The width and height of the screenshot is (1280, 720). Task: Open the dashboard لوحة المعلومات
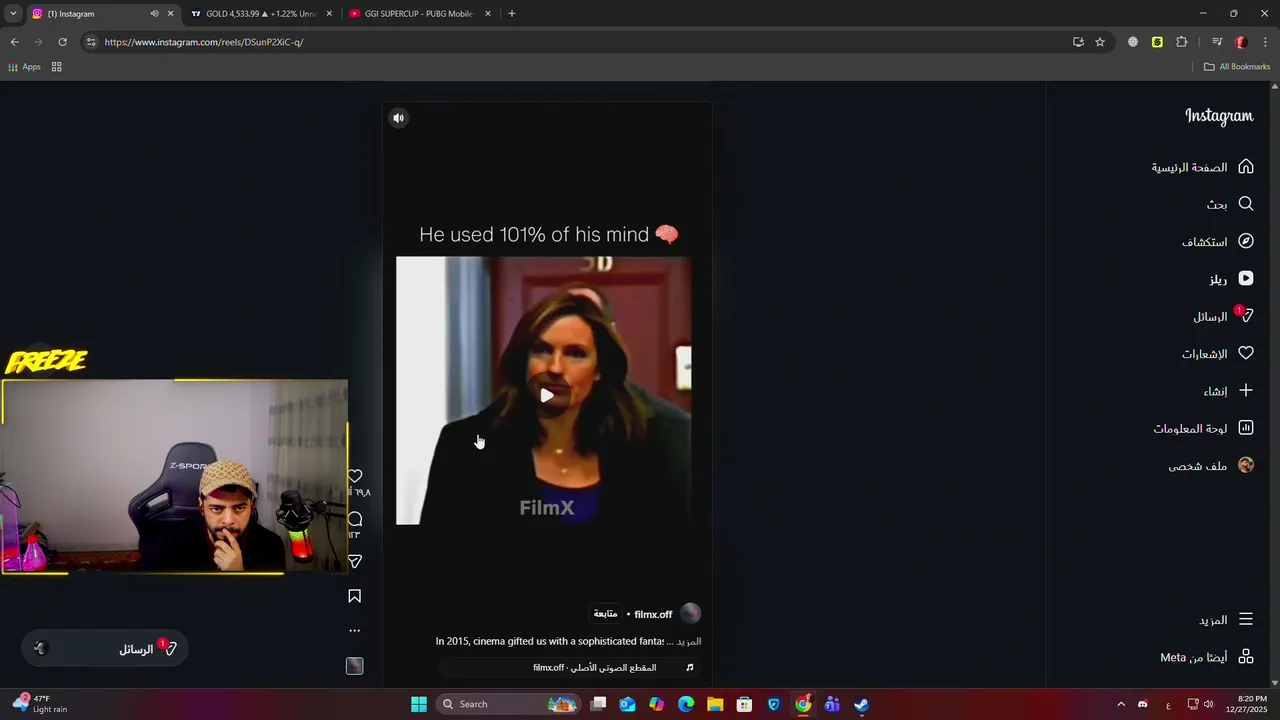point(1203,428)
